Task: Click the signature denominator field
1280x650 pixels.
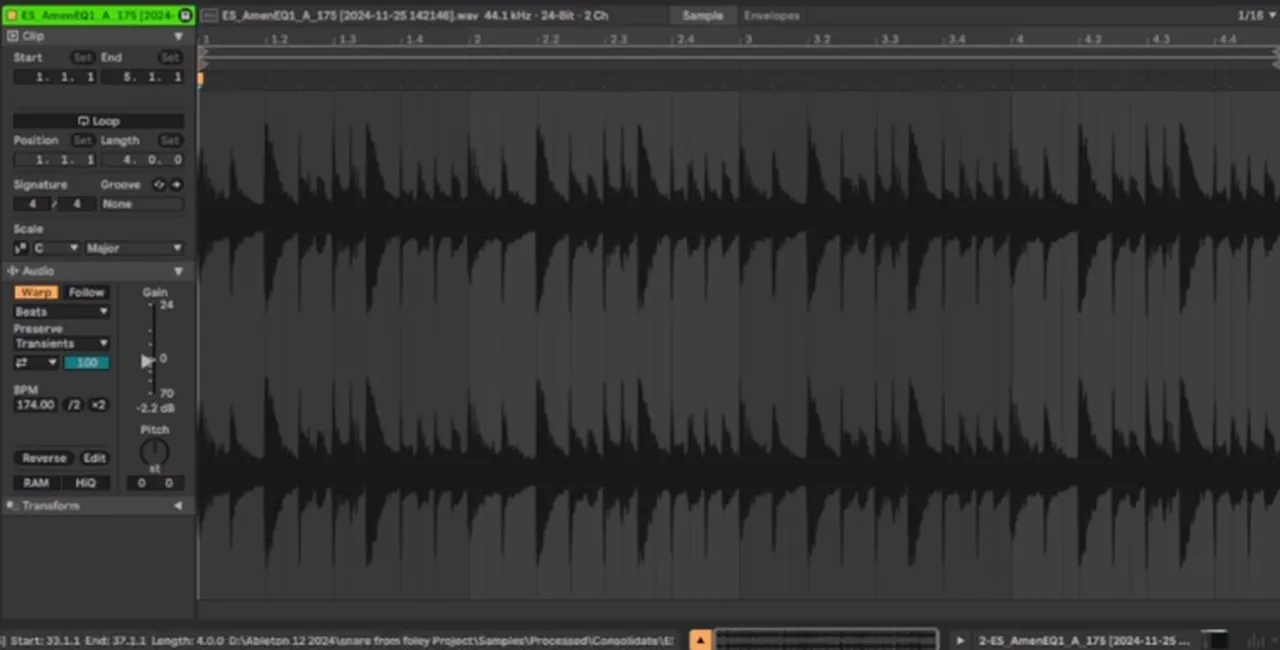Action: click(x=78, y=204)
